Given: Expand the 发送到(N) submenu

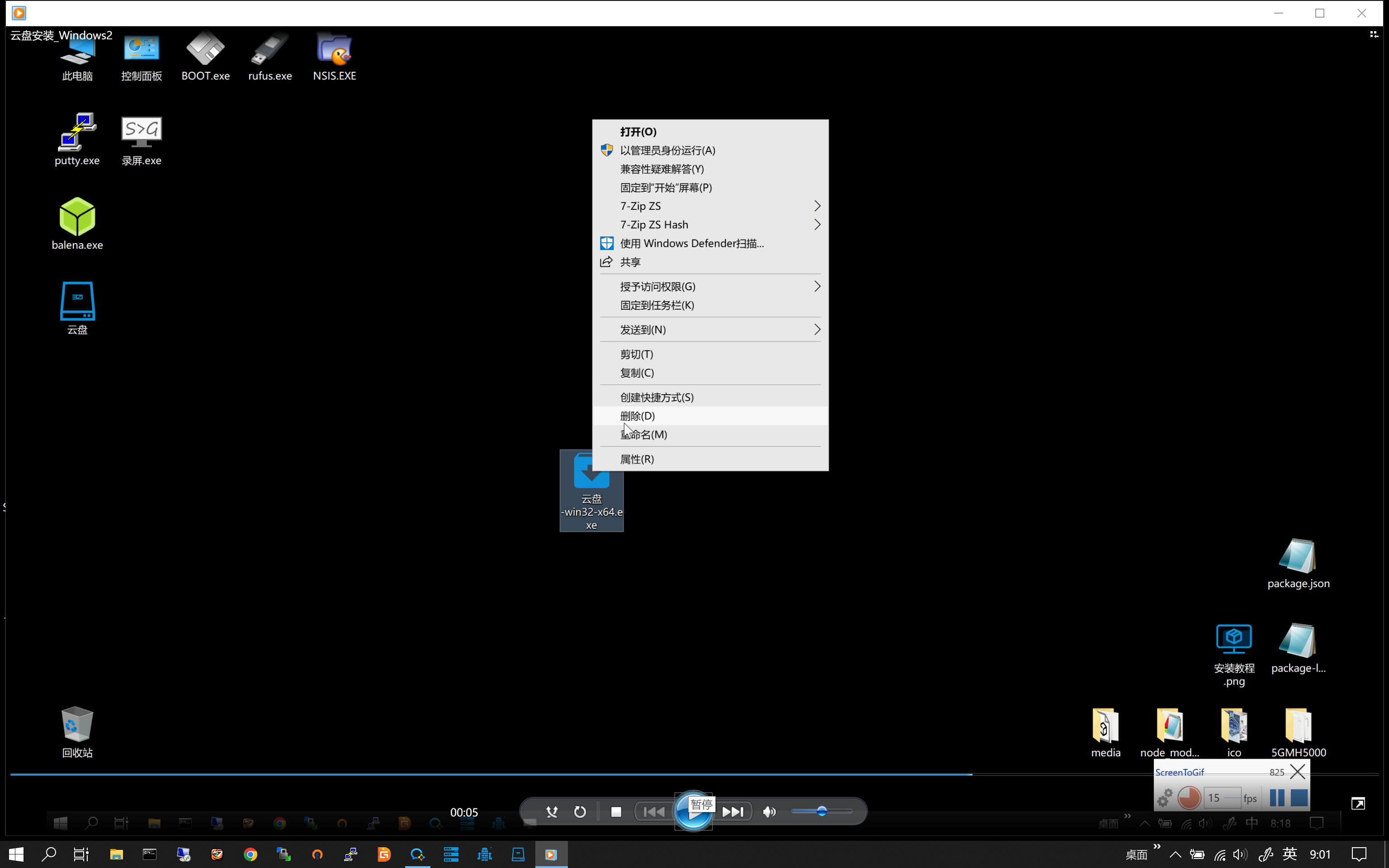Looking at the screenshot, I should point(710,330).
